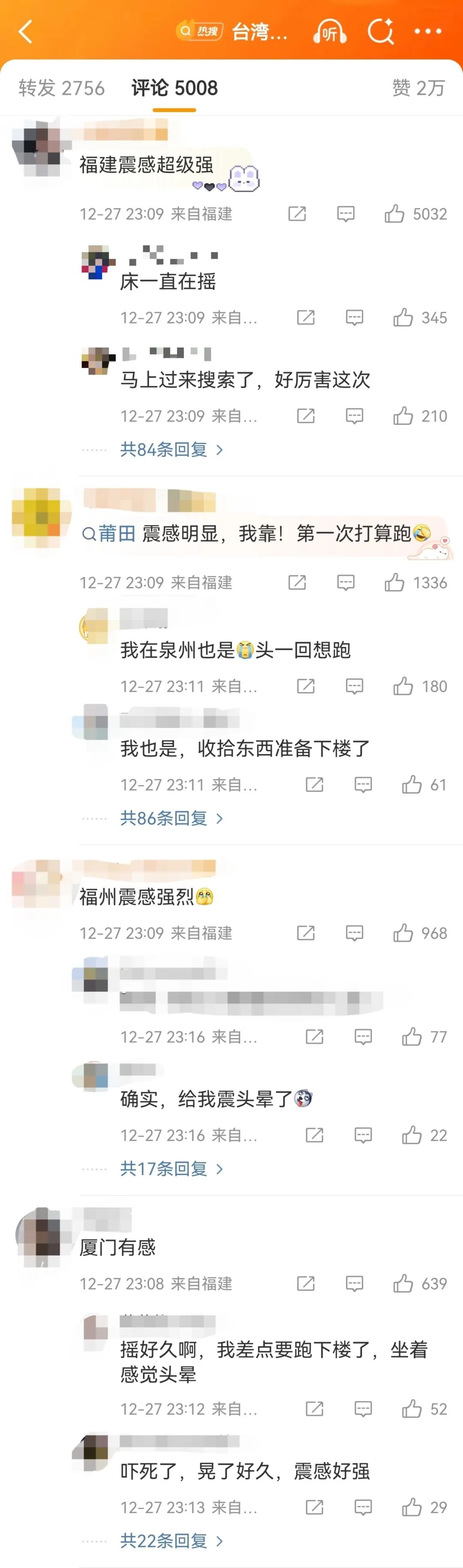Share the 福建震感超级强 comment
463x1568 pixels.
(297, 214)
